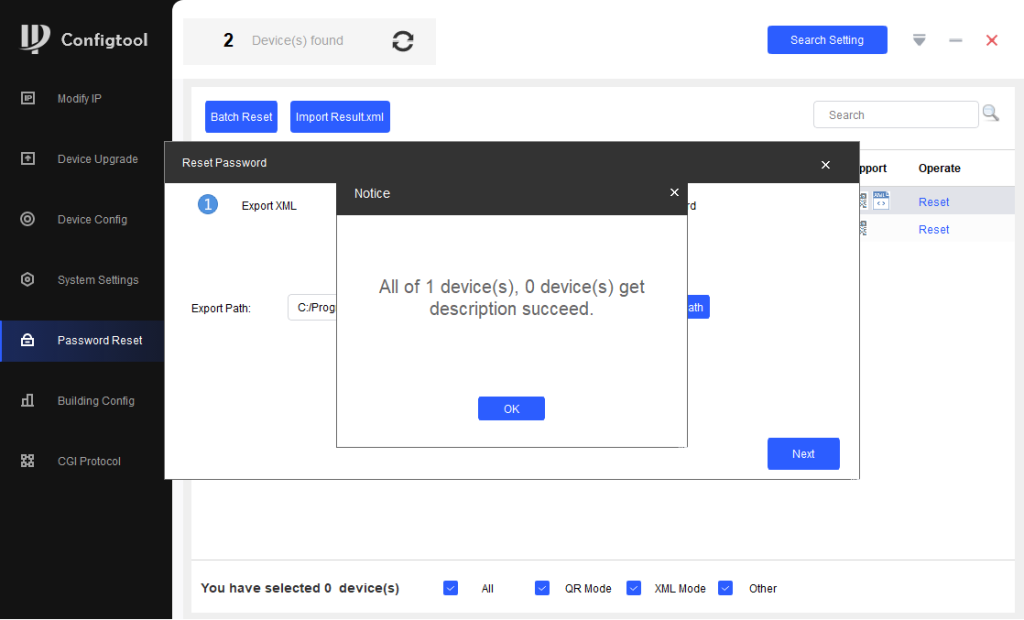
Task: Uncheck the QR Mode filter
Action: [542, 588]
